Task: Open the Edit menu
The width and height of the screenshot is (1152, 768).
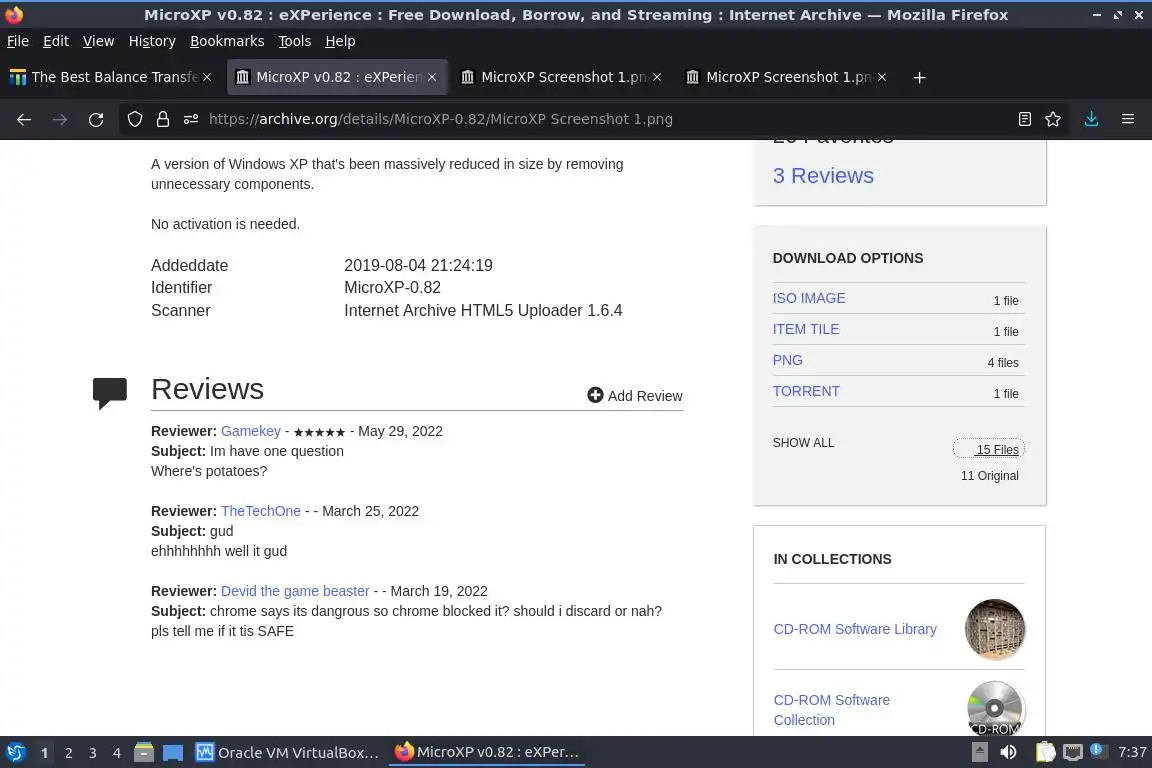Action: click(56, 41)
